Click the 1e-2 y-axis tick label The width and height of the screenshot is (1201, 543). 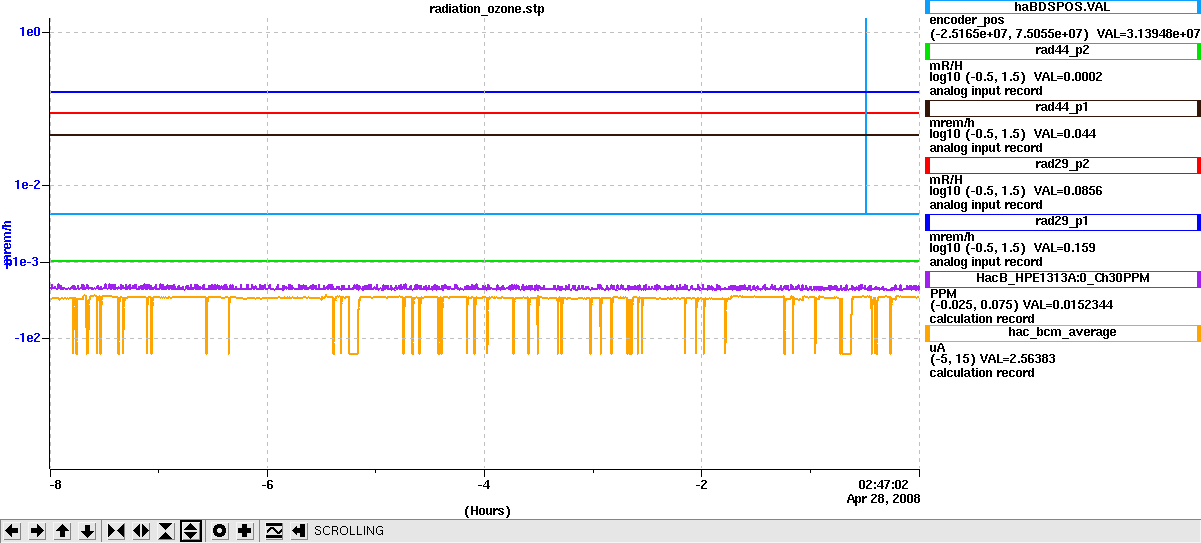point(27,185)
